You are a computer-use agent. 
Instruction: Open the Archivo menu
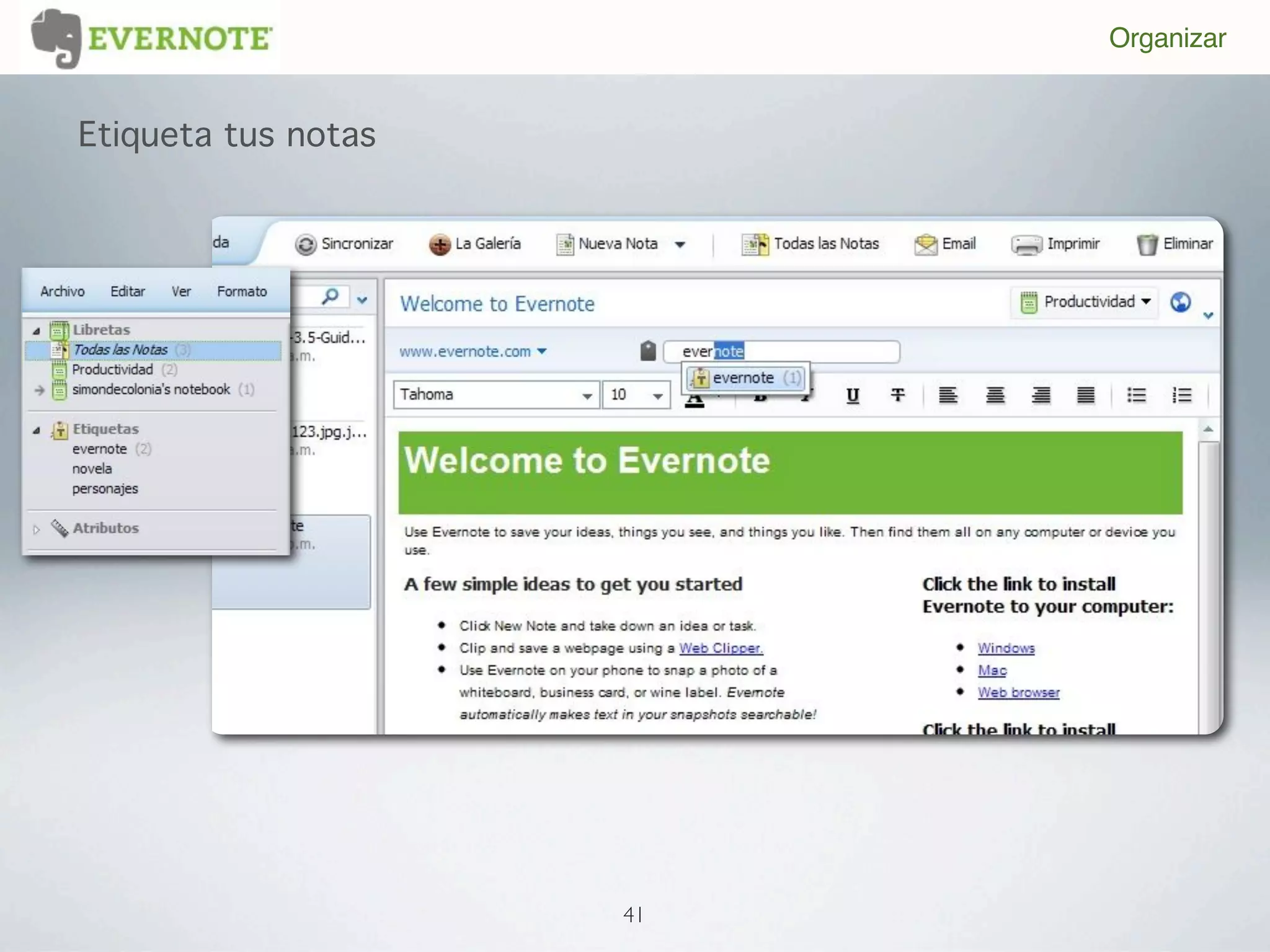(62, 291)
